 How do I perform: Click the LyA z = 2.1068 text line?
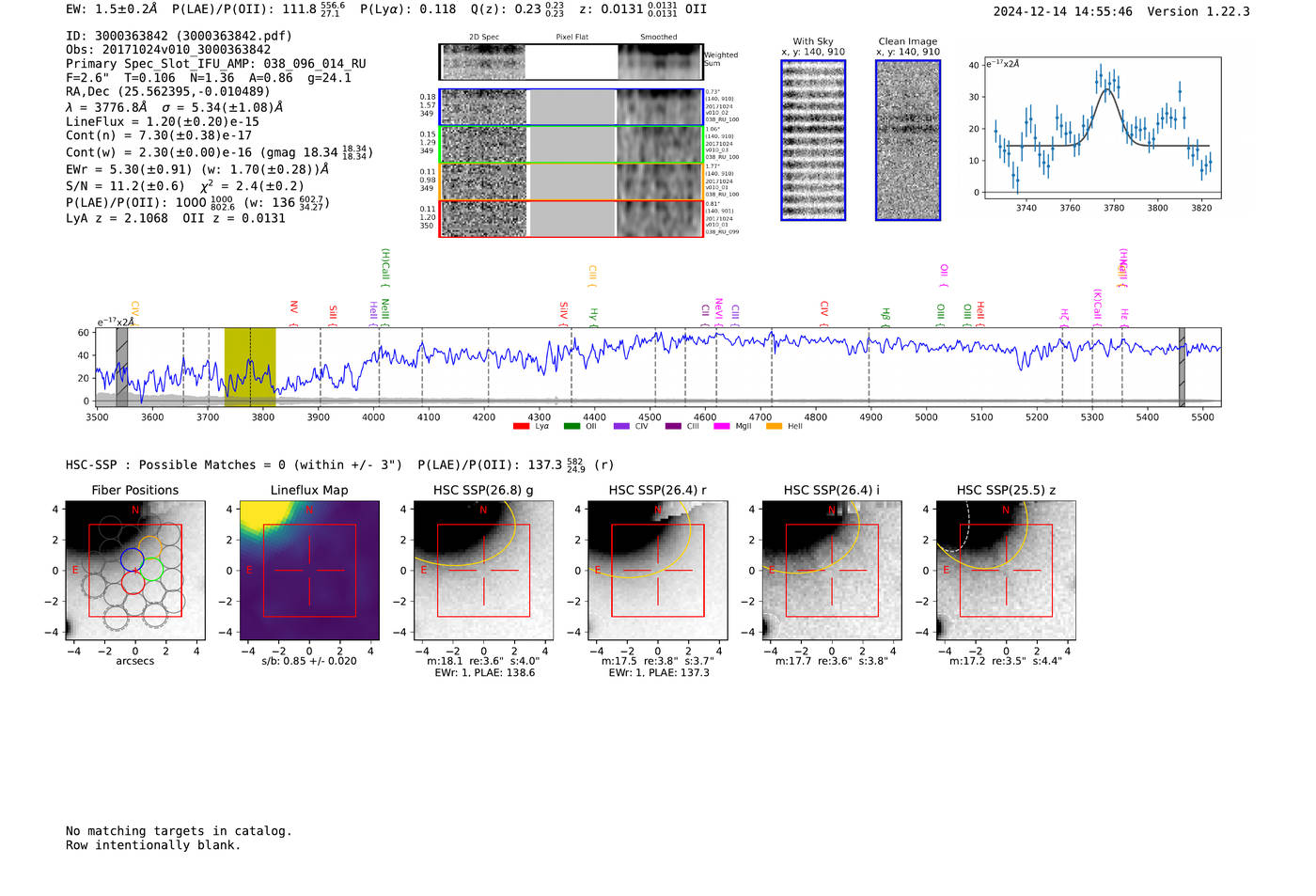tap(176, 218)
